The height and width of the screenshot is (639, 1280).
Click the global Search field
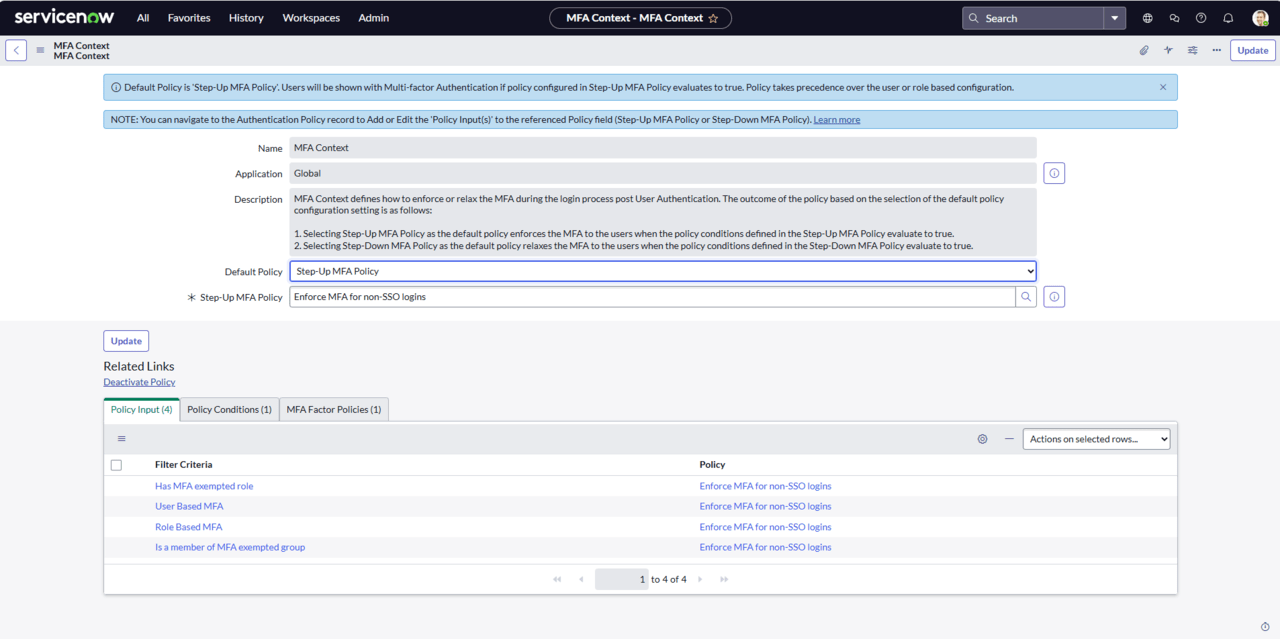(1033, 18)
